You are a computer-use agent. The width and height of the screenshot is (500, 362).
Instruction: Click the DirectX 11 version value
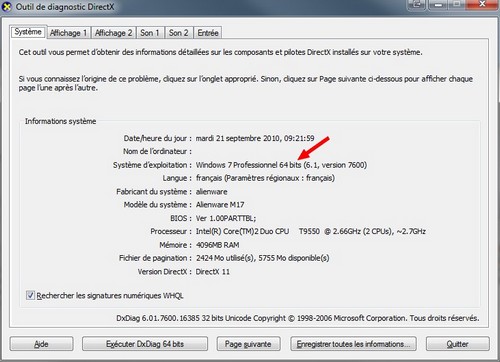213,272
